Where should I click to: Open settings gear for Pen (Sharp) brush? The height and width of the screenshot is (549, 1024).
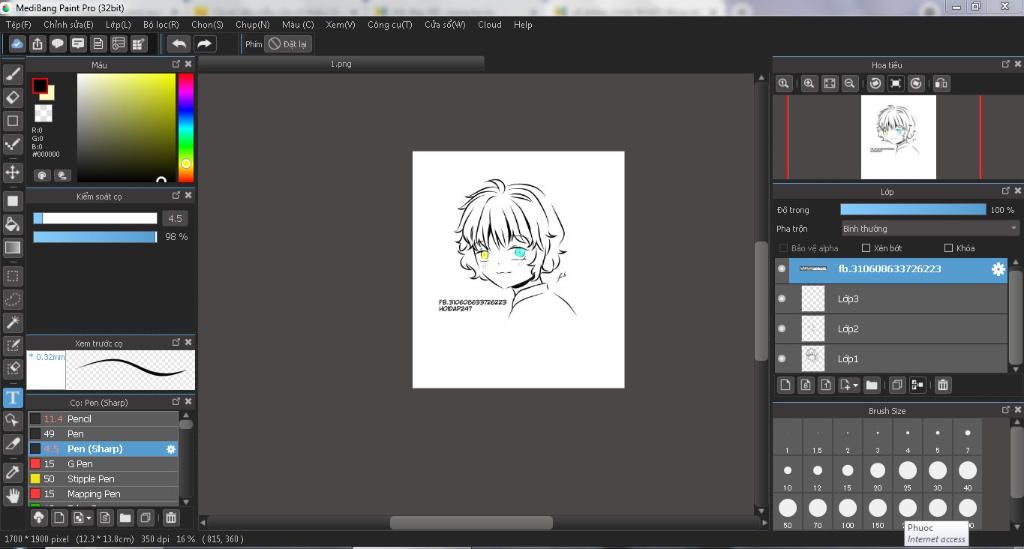pos(170,449)
